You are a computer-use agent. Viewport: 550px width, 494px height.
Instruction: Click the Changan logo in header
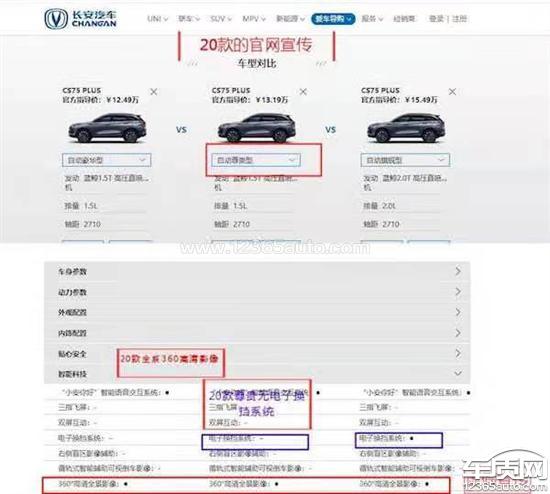point(80,19)
